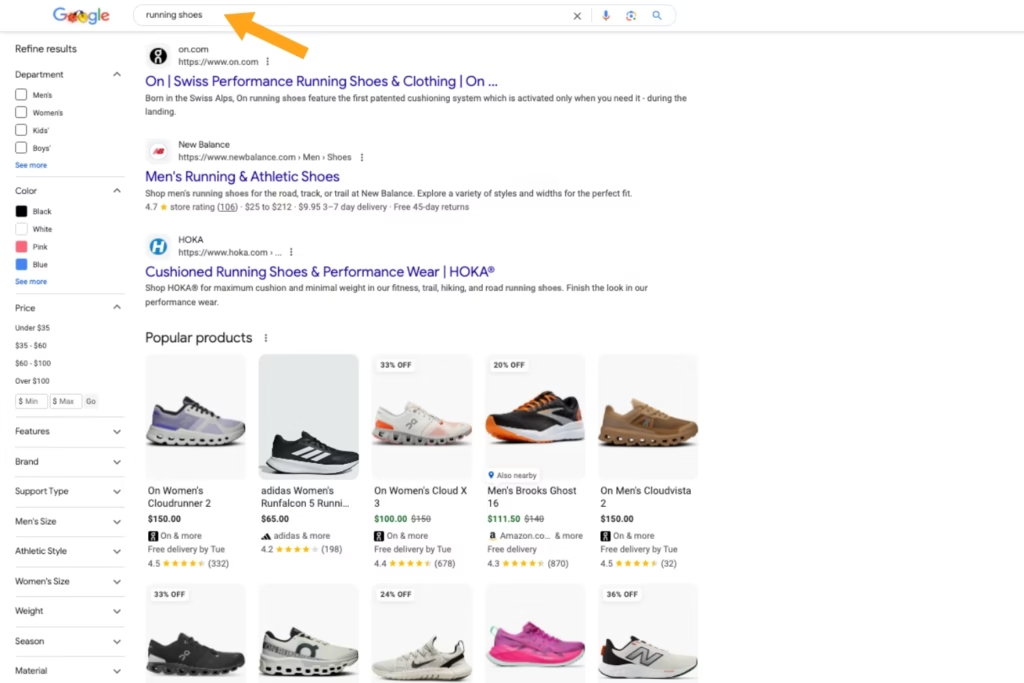Click the On seller icon under Cloudvista 2
This screenshot has height=683, width=1024.
pos(605,536)
